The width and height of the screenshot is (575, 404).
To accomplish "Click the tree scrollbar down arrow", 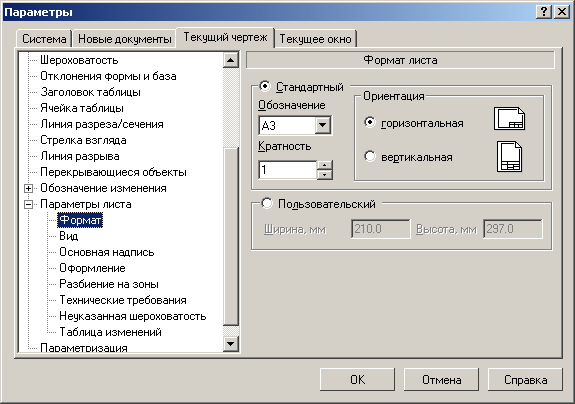I will 231,344.
